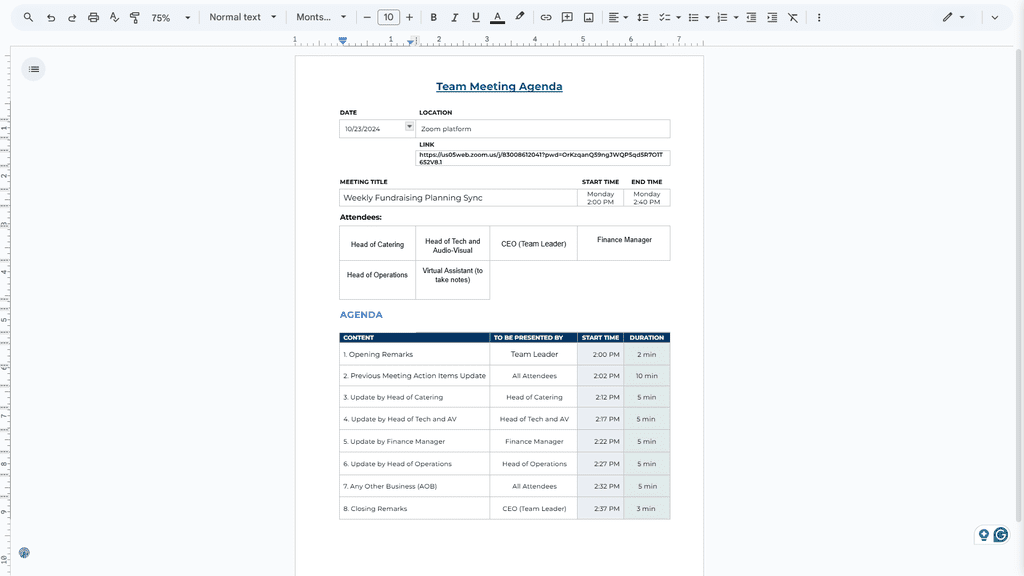Insert a checklist

665,18
